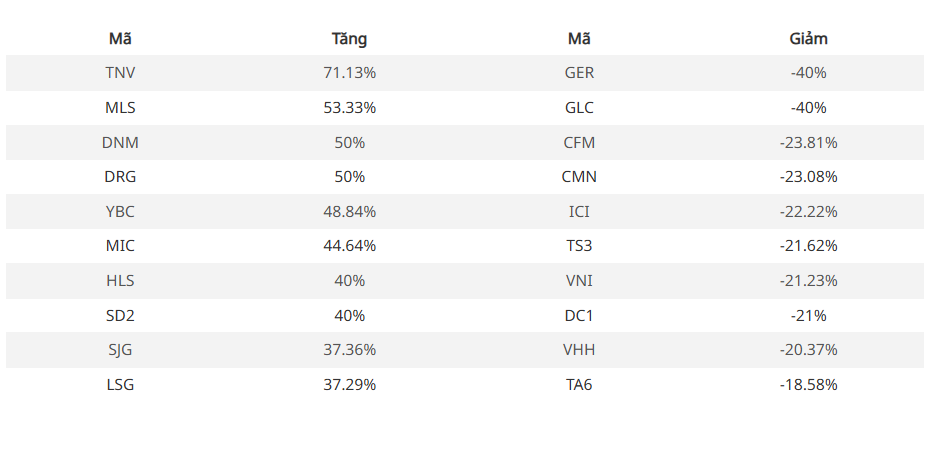Select the GLC ticker
The height and width of the screenshot is (456, 943).
(579, 108)
